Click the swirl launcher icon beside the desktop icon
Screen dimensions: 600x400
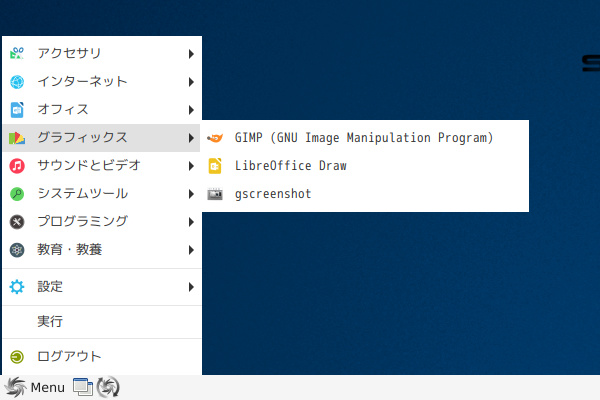(x=108, y=387)
